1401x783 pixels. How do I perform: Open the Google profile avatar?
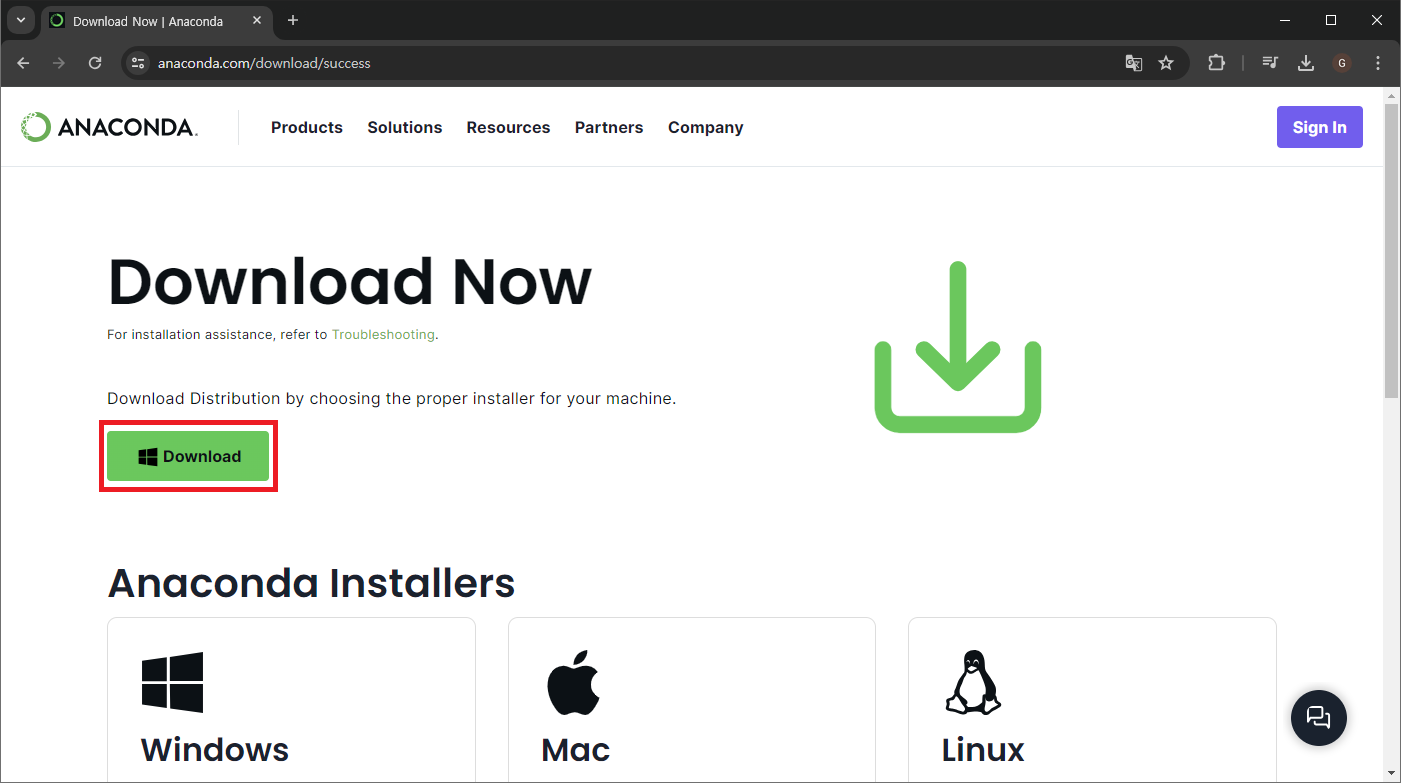1342,63
